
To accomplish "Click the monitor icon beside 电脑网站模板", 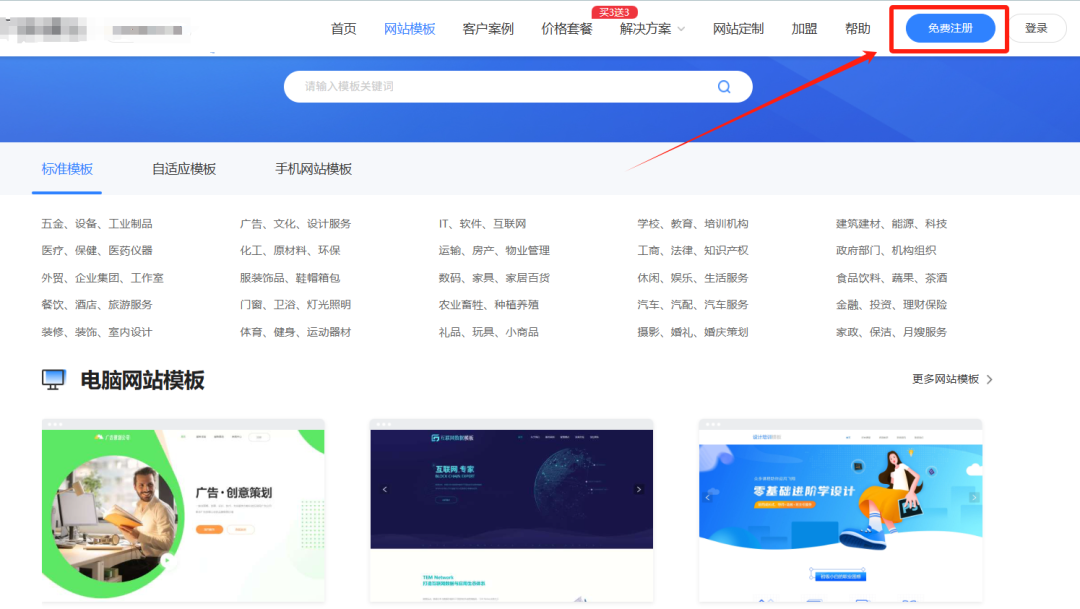I will coord(54,380).
